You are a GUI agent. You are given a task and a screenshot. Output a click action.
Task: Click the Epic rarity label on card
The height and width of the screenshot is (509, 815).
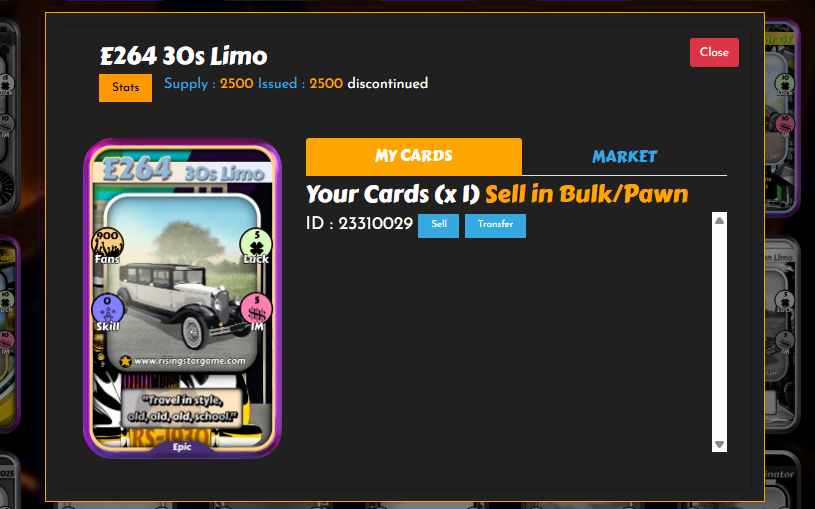click(182, 447)
